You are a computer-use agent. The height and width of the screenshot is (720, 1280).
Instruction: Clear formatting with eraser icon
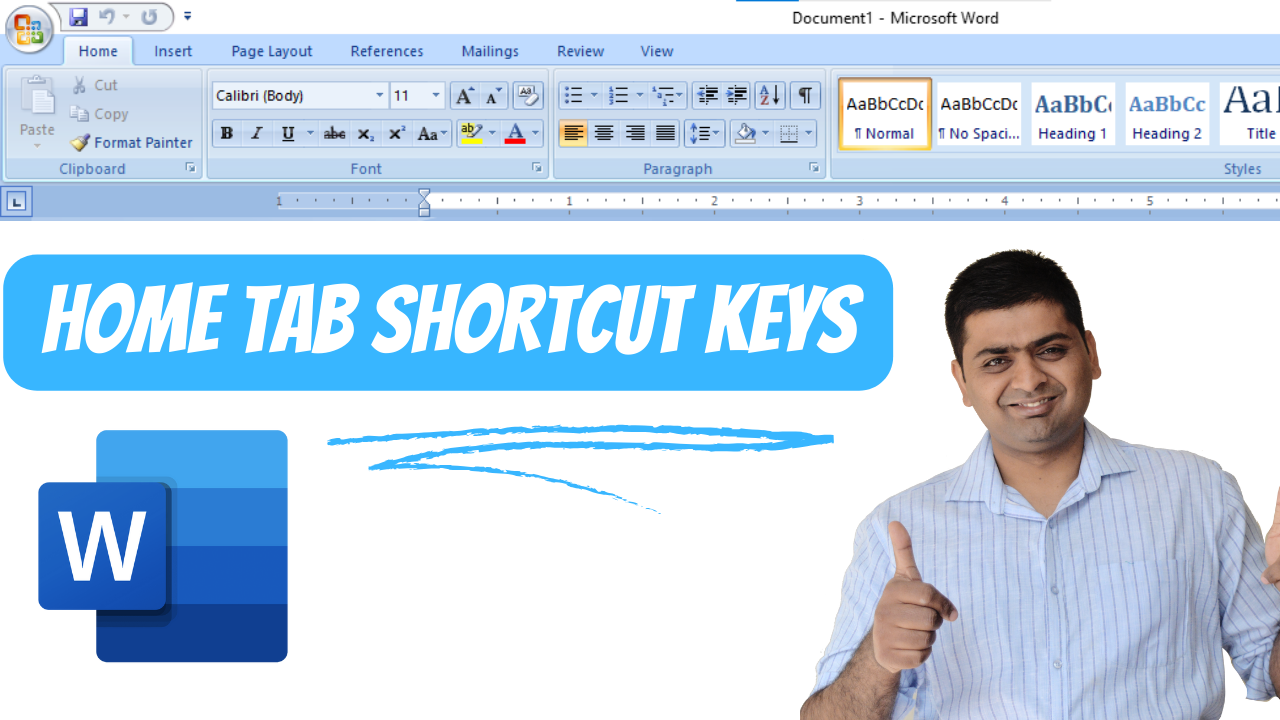tap(529, 96)
